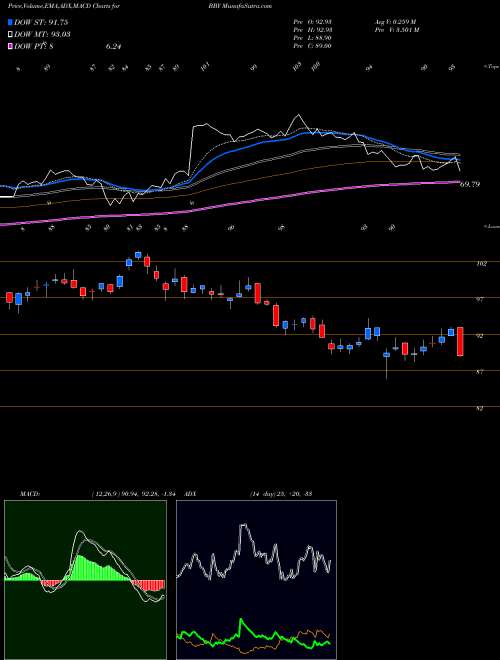Click the 'Pre V: 3.501 M' volume text

(398, 30)
